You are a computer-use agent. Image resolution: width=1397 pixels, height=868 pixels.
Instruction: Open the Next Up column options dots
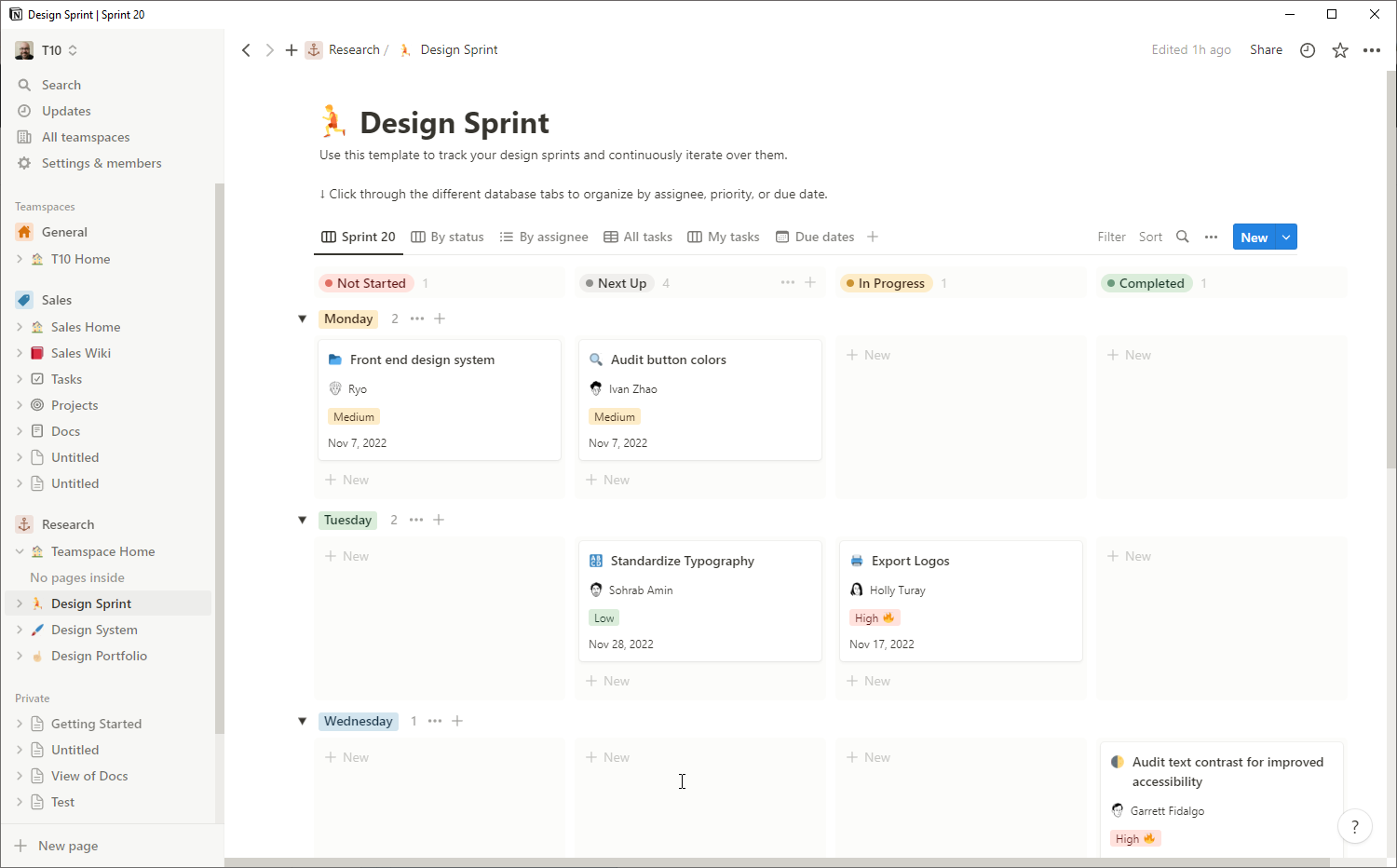(788, 282)
